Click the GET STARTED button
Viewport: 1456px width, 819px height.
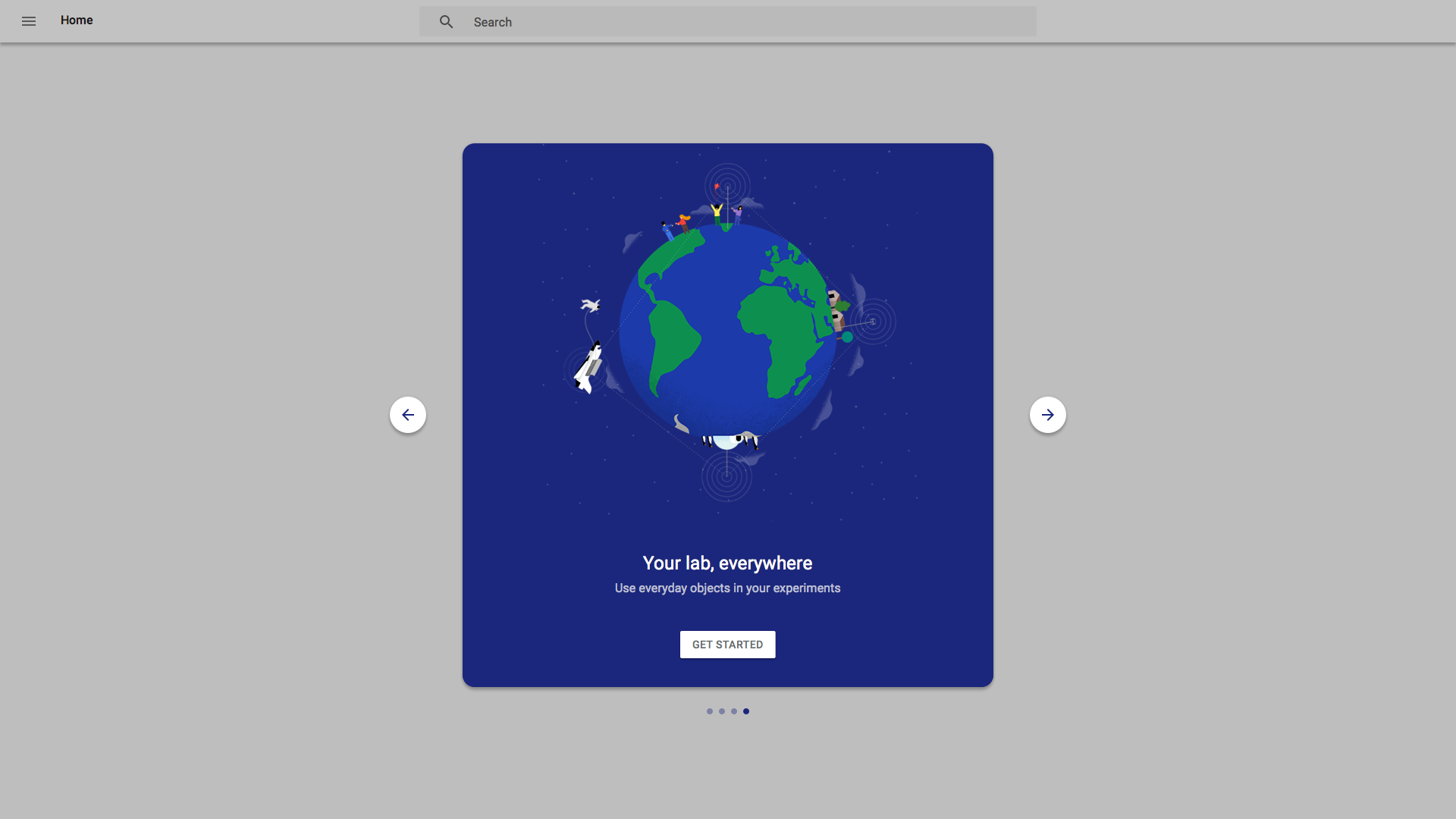pyautogui.click(x=728, y=645)
